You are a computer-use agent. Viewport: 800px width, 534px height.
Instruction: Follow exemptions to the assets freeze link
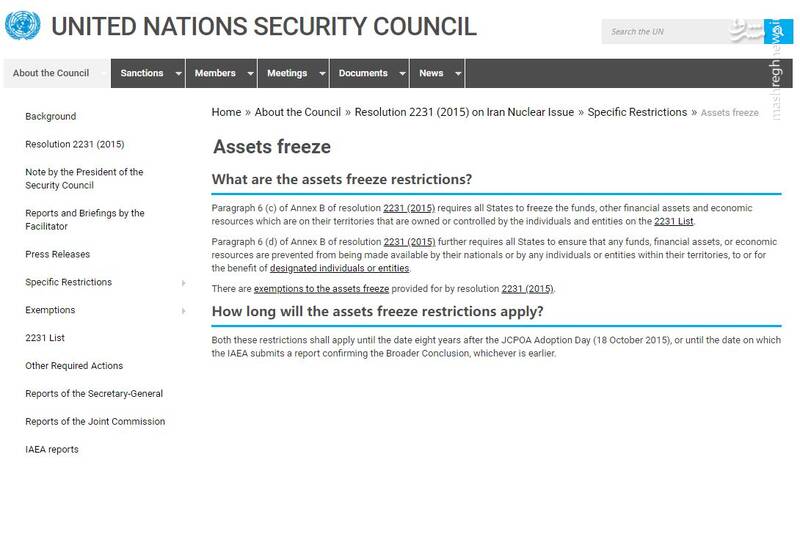click(321, 289)
